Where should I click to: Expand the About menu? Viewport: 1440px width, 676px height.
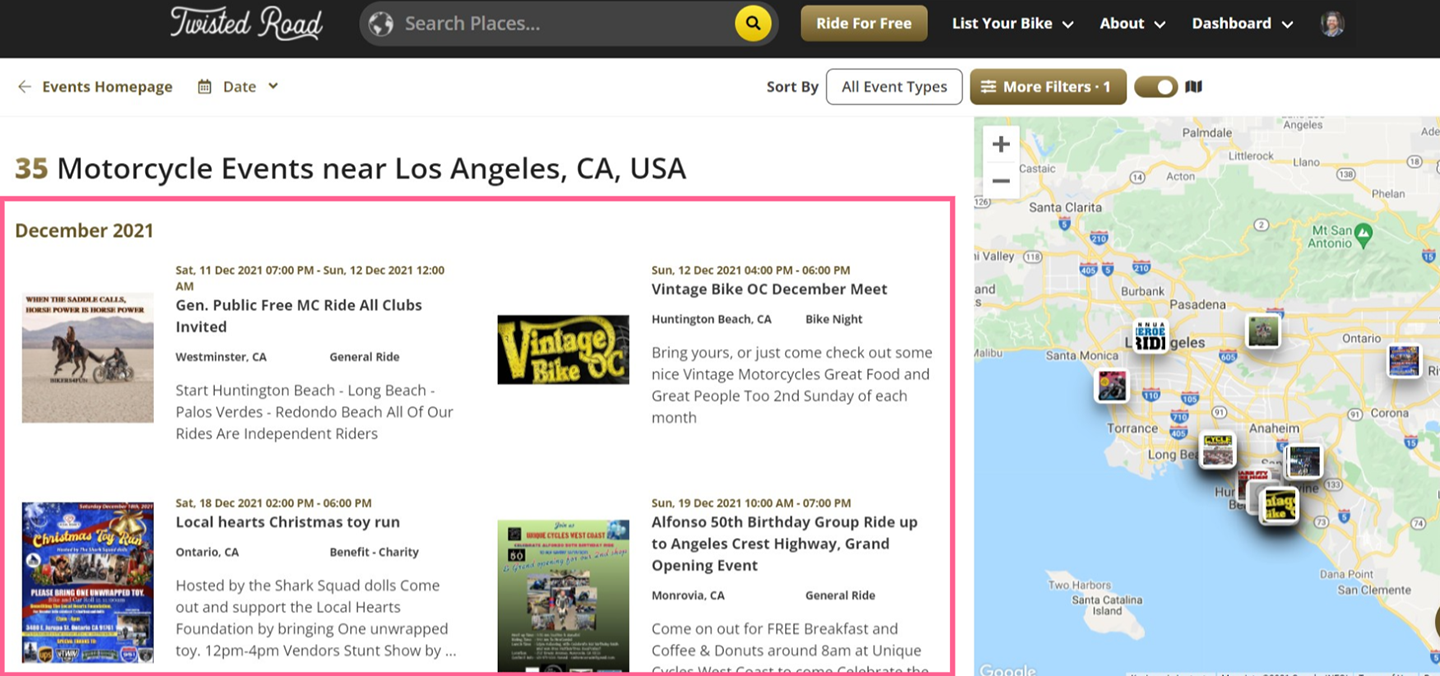1133,24
